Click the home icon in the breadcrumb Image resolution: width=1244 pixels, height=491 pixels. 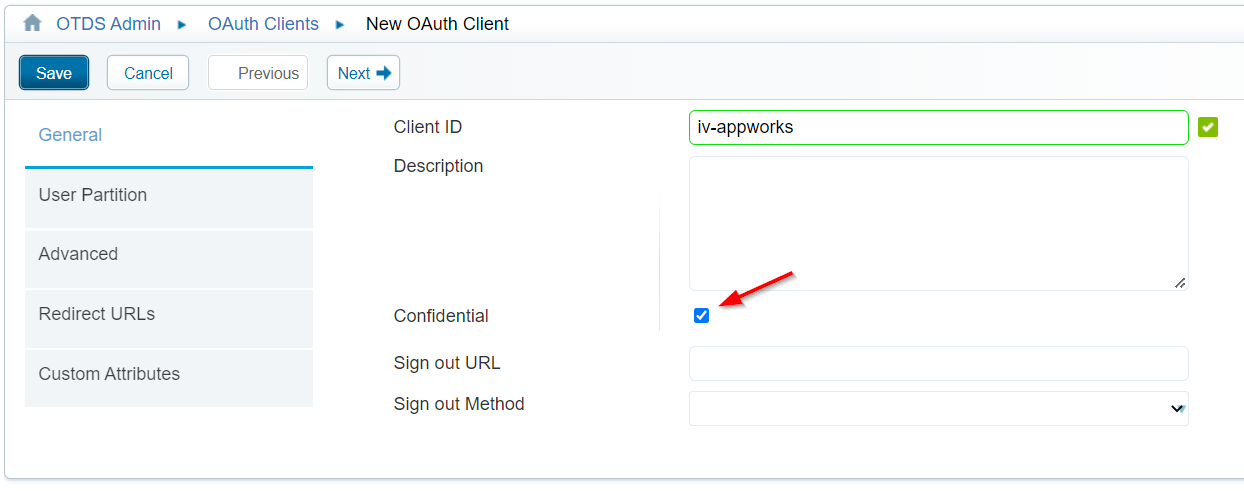tap(32, 23)
